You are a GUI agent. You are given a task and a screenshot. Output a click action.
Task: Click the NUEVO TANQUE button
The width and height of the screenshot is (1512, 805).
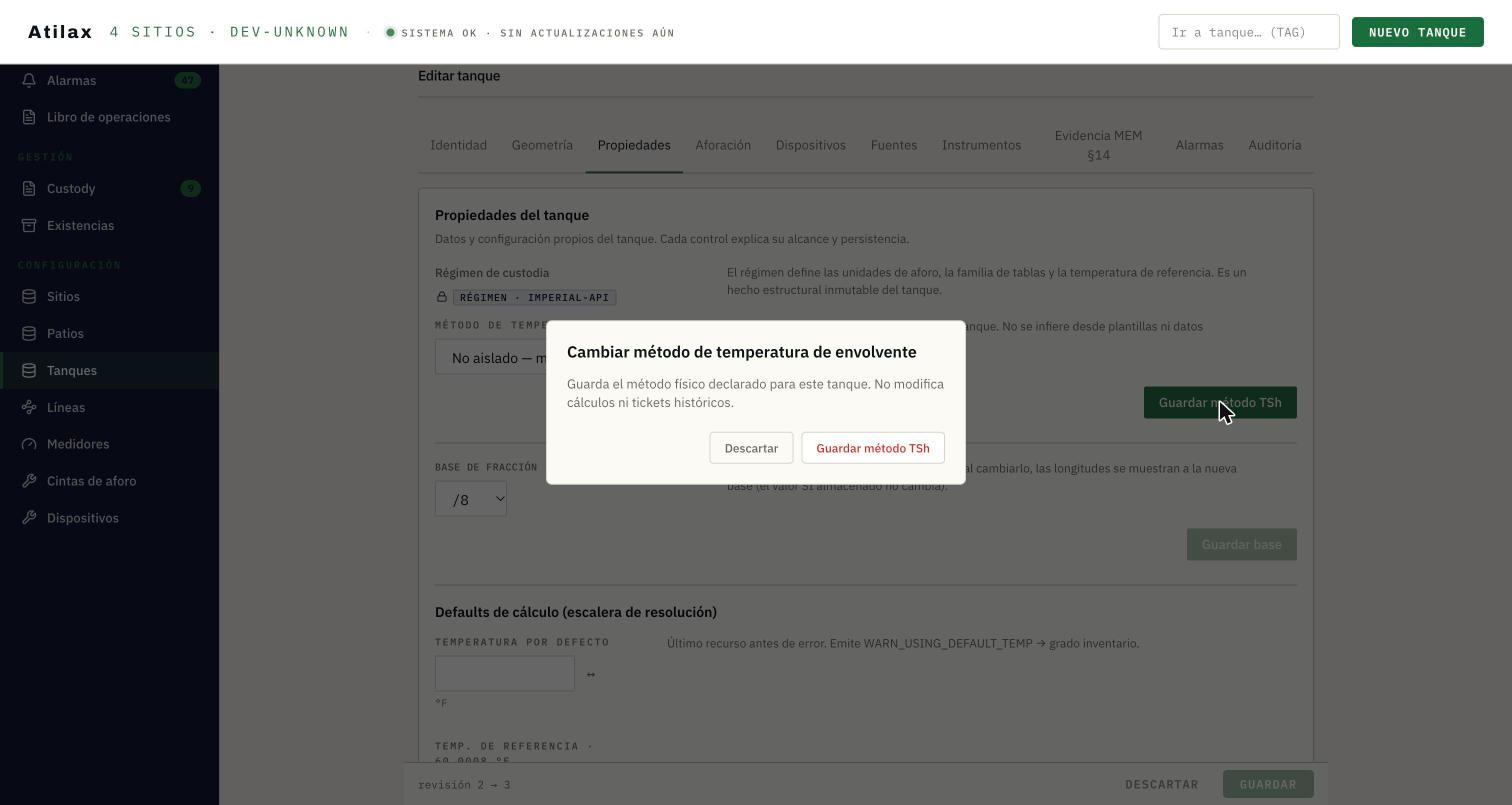pyautogui.click(x=1418, y=32)
